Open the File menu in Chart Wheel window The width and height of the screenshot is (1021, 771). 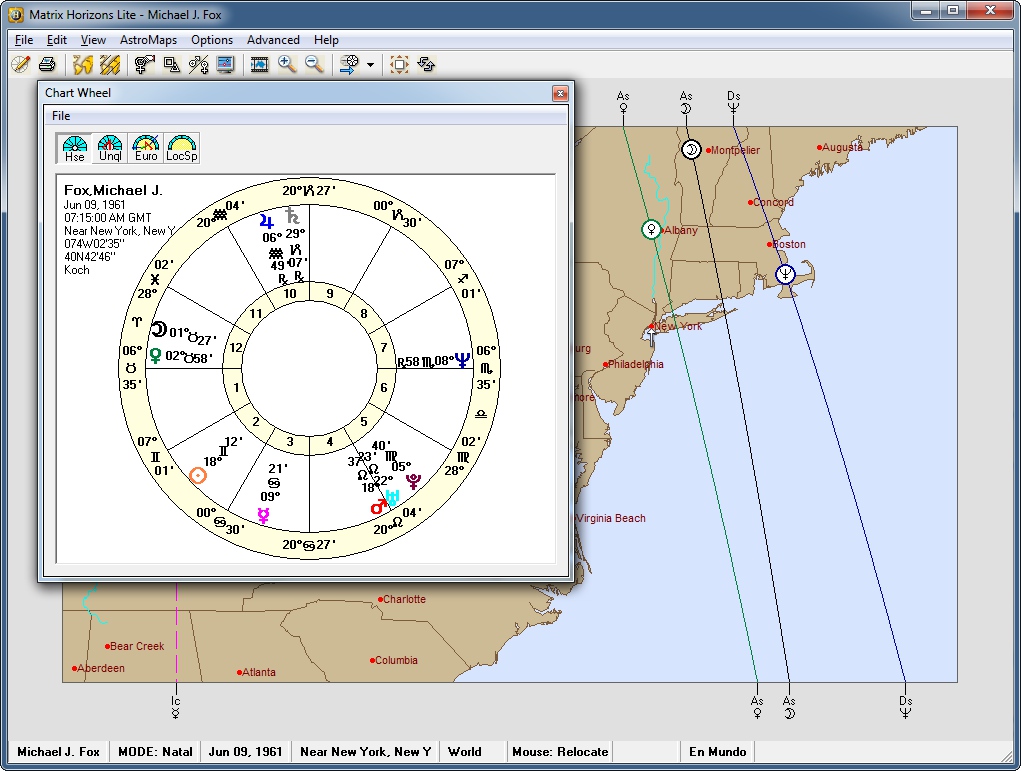pyautogui.click(x=61, y=116)
